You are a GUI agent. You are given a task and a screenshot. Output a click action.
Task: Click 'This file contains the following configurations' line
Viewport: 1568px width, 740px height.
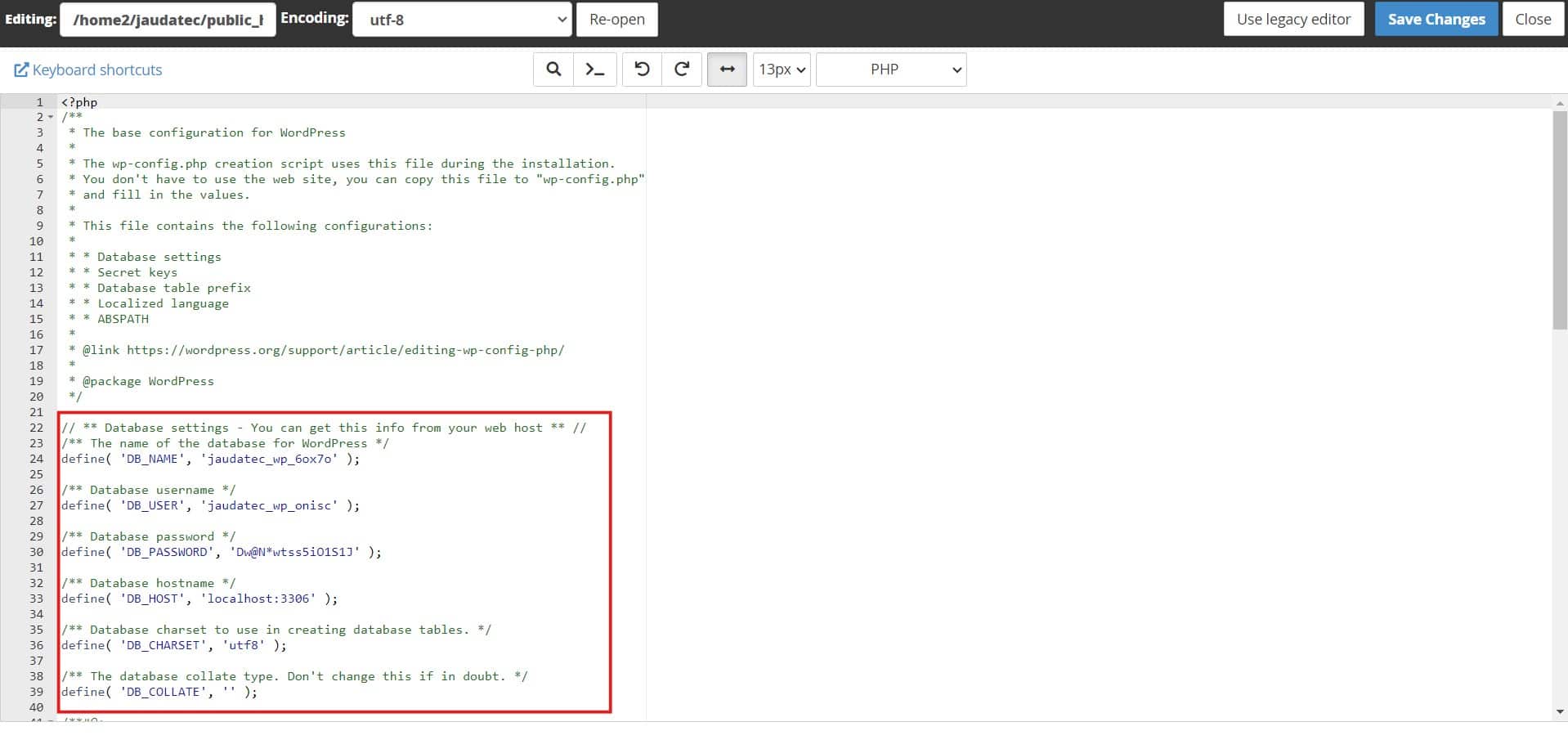(x=251, y=226)
